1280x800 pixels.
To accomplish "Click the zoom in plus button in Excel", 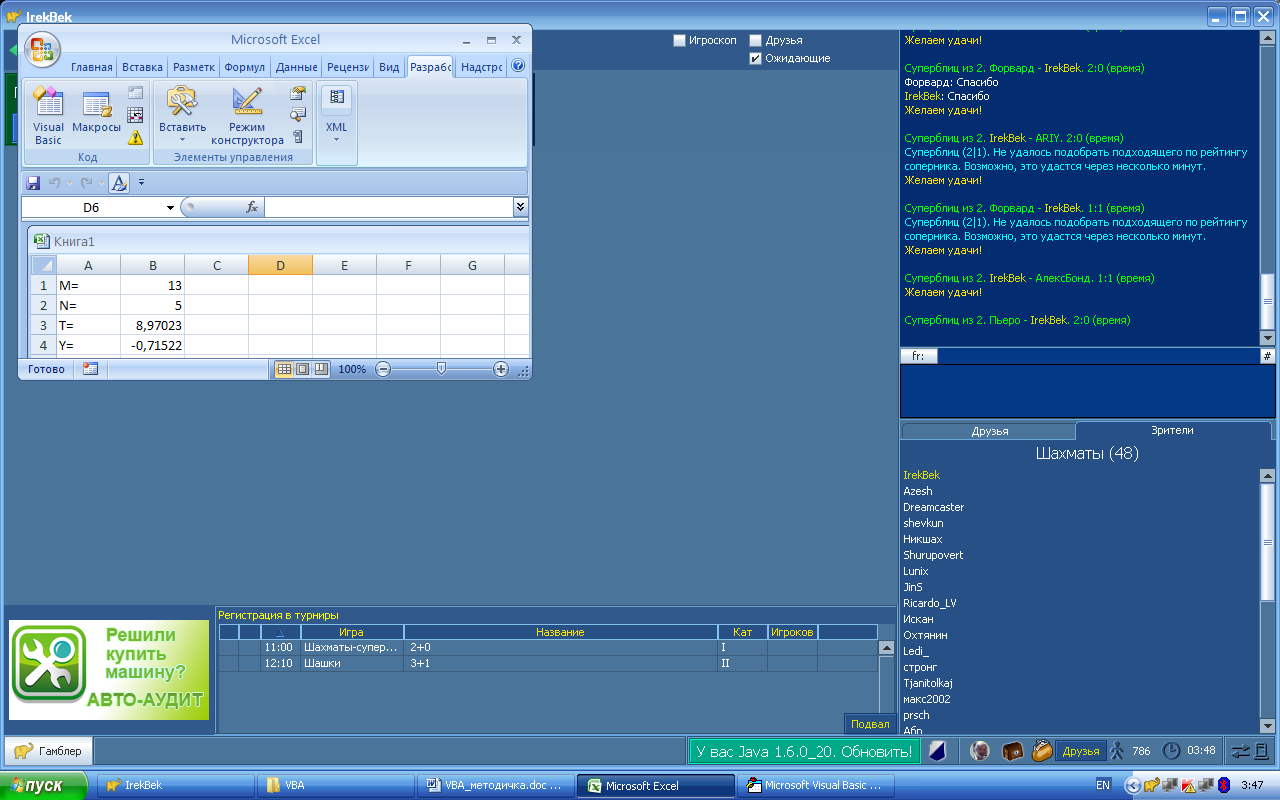I will 501,369.
